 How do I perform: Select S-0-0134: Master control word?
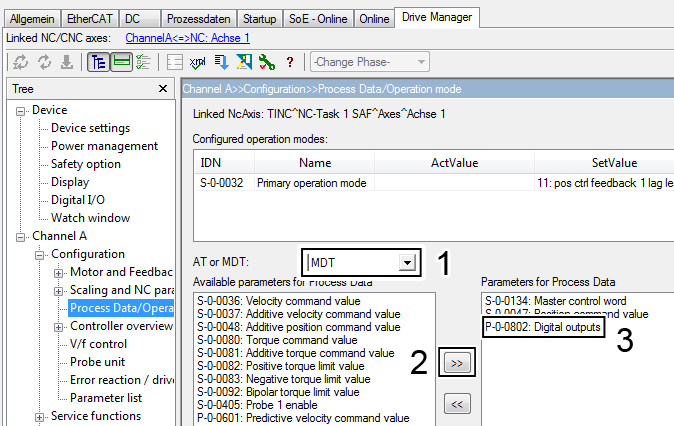tap(555, 301)
